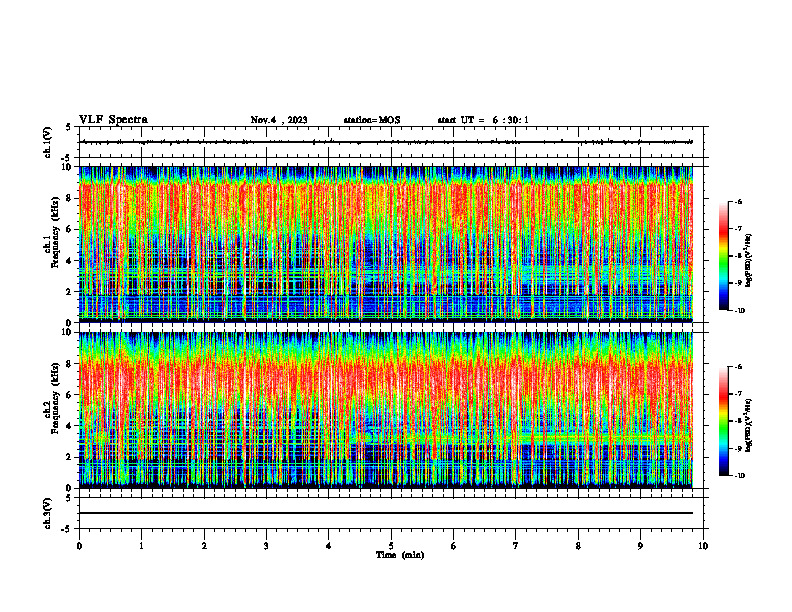Click time axis tick label "4"

329,546
